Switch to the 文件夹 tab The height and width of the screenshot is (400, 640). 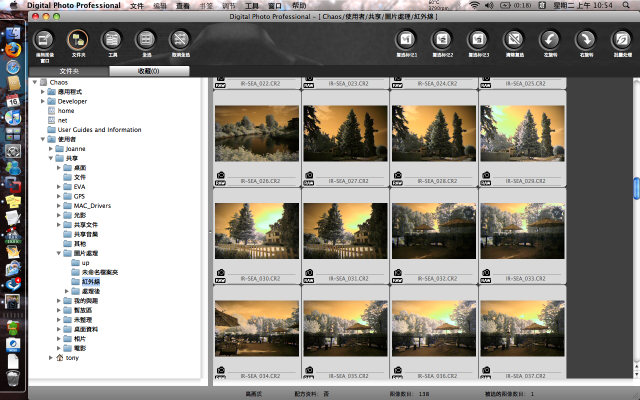(69, 71)
